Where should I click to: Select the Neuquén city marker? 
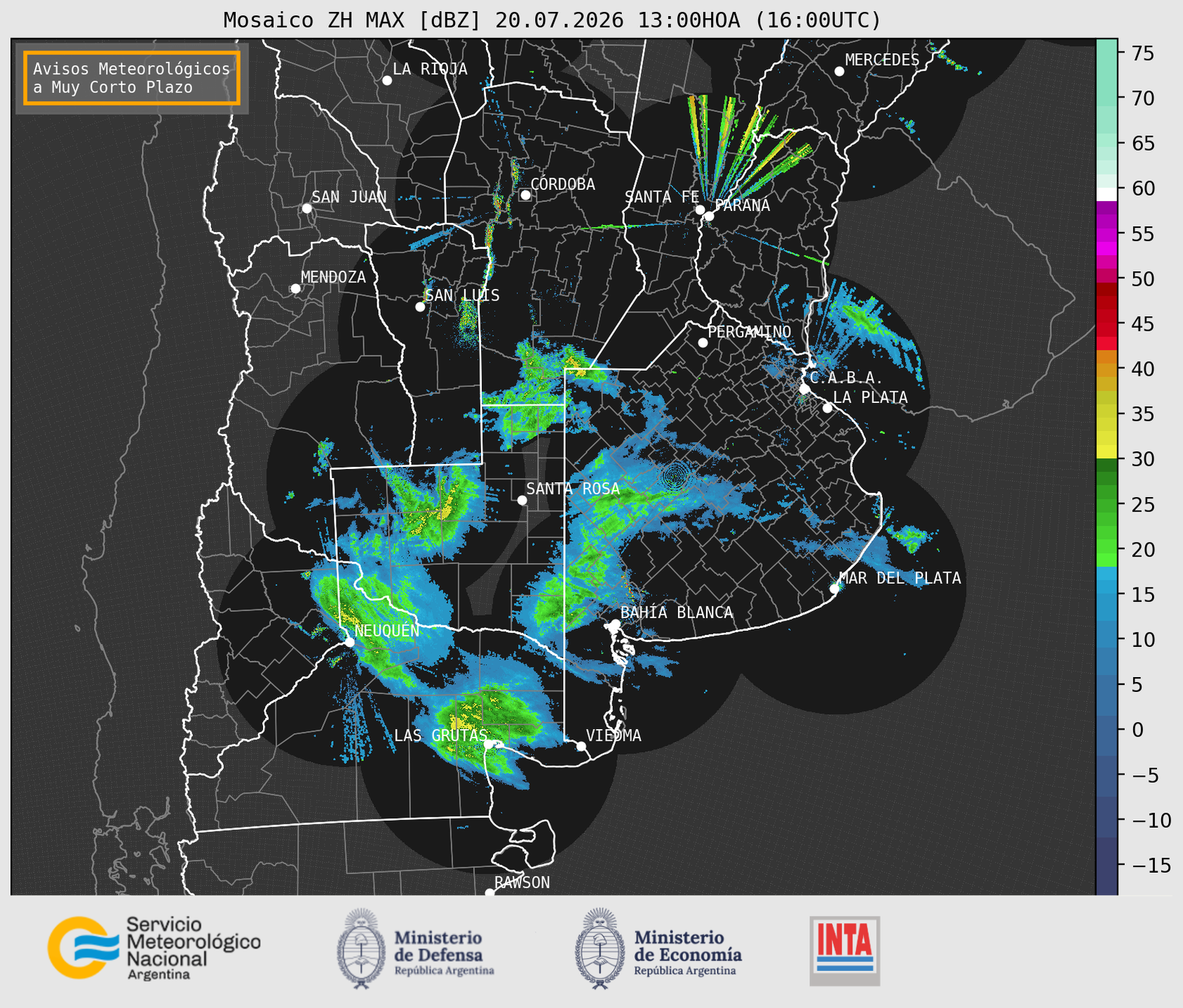(x=349, y=641)
